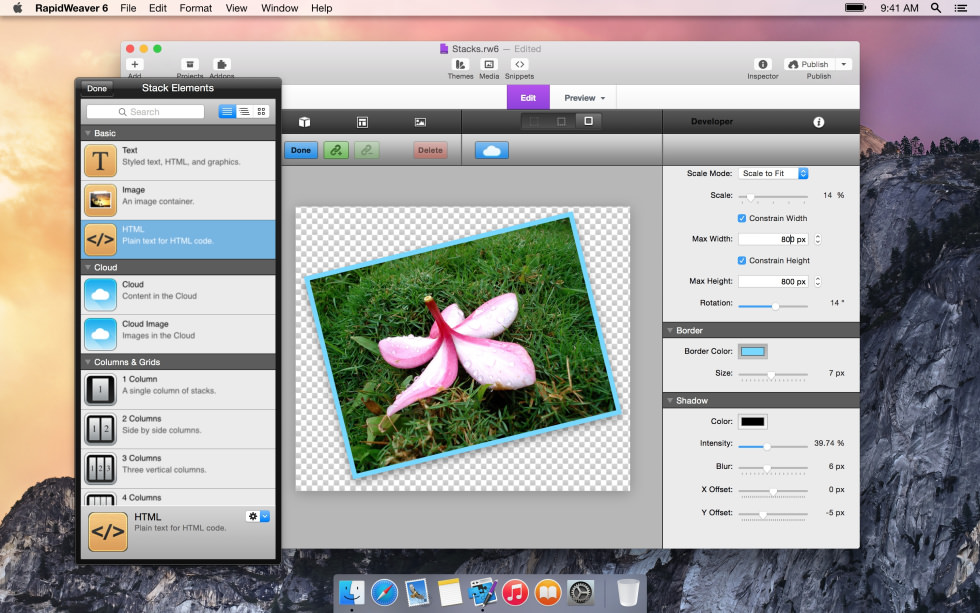Click the Publish button

tap(809, 64)
